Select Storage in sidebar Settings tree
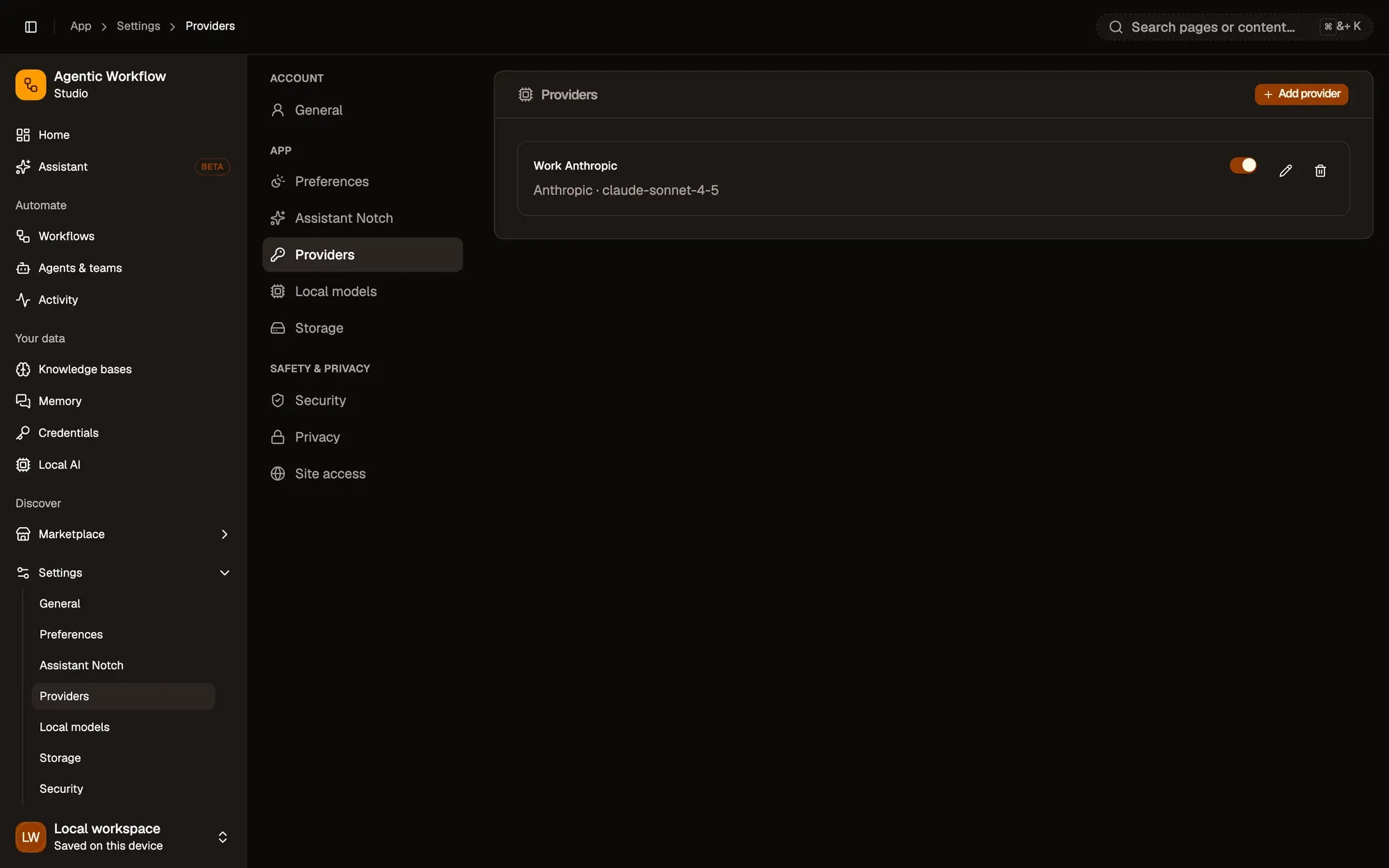1389x868 pixels. [x=123, y=758]
